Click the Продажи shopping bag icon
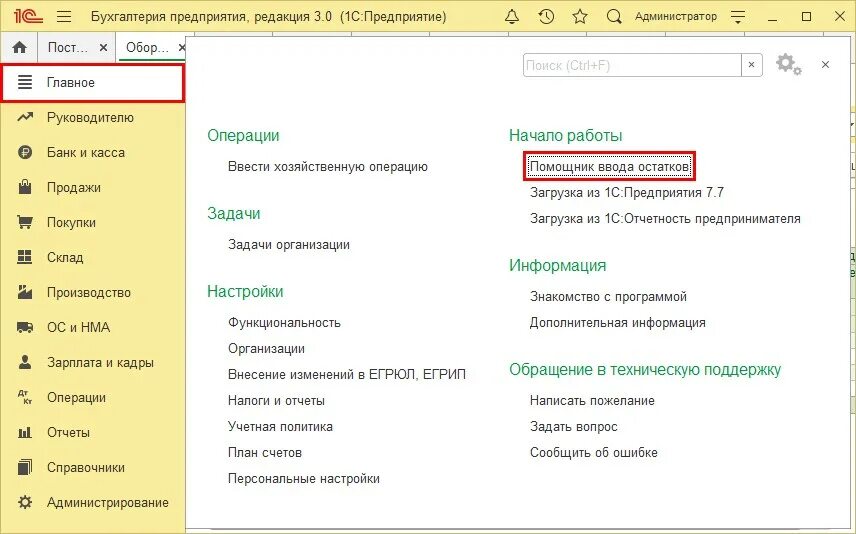Screen dimensions: 856x534 tap(25, 187)
